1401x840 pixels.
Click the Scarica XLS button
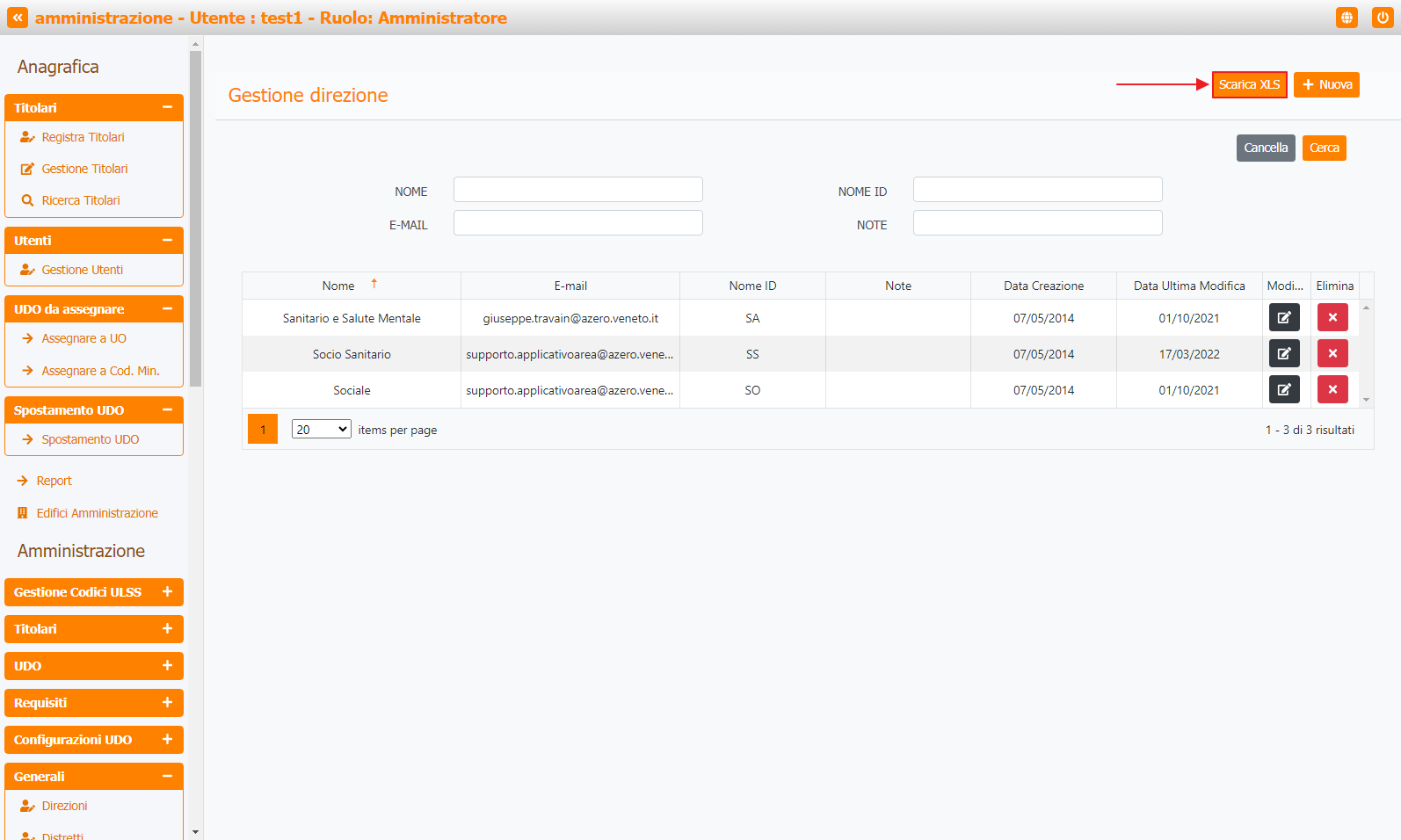[1249, 84]
